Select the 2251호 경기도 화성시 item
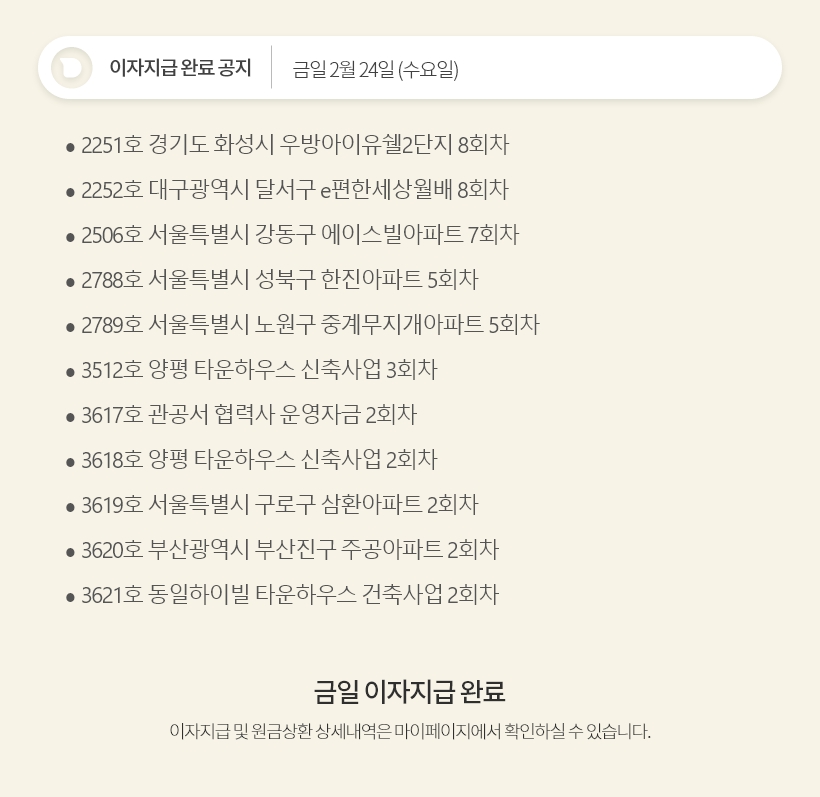 [295, 145]
